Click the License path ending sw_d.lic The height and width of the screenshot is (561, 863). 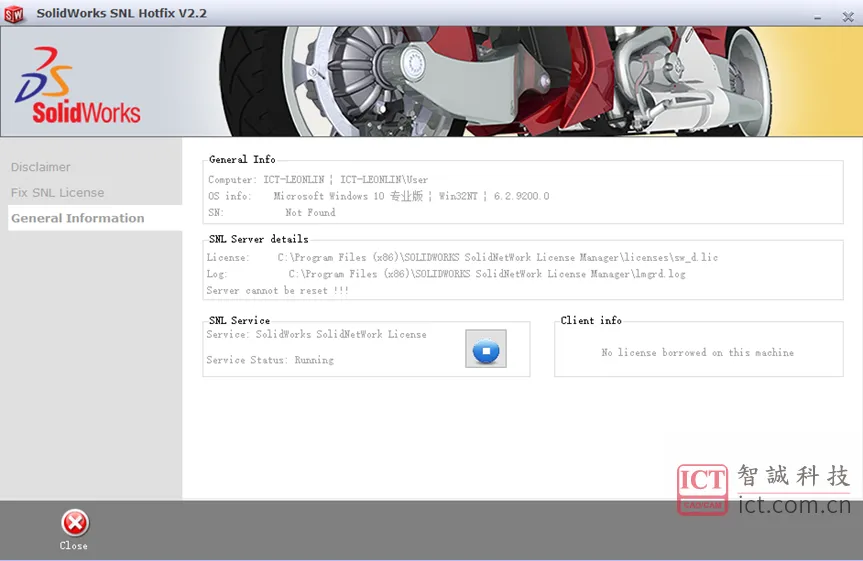[462, 258]
